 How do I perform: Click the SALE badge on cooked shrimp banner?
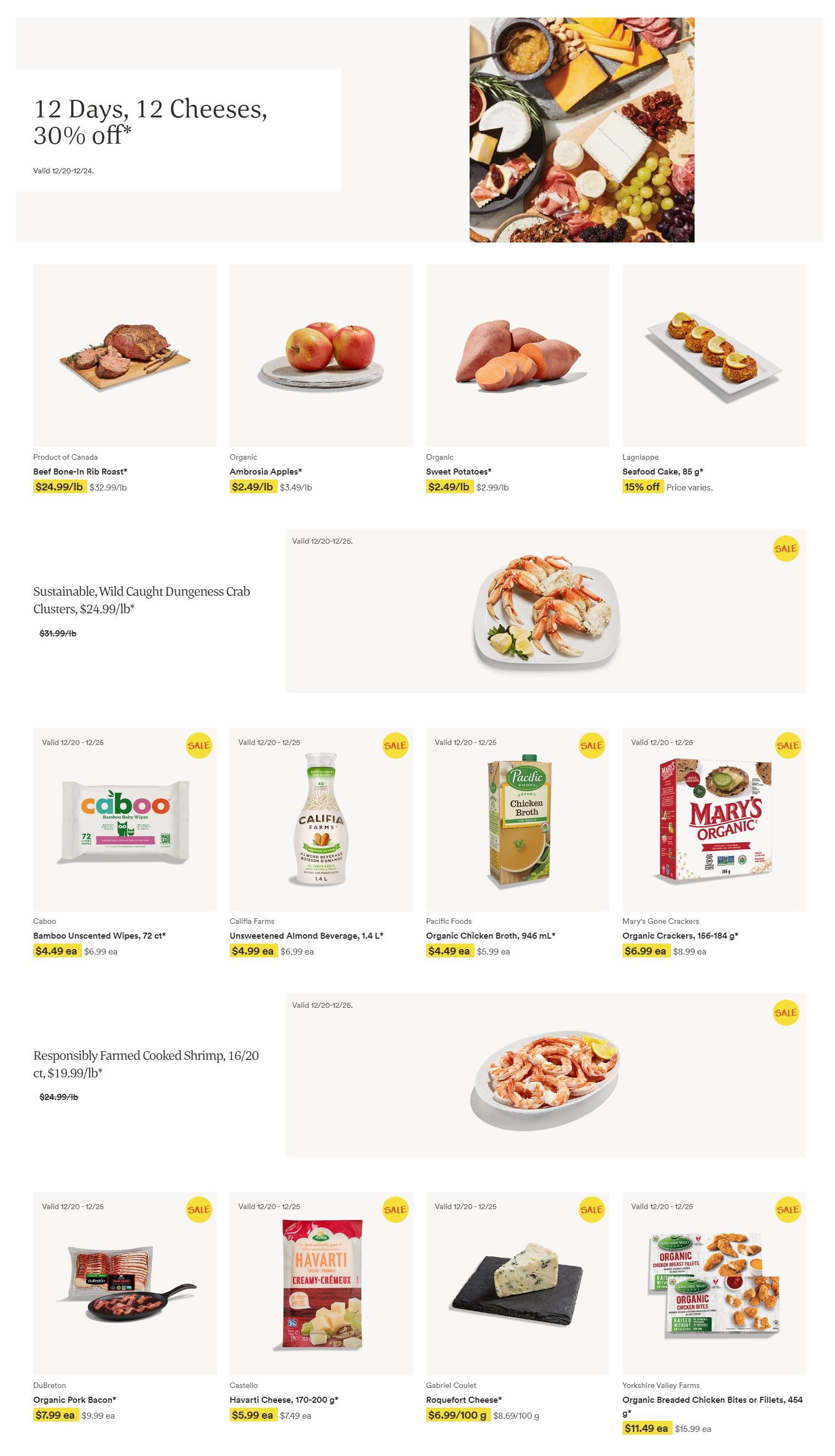click(785, 1013)
